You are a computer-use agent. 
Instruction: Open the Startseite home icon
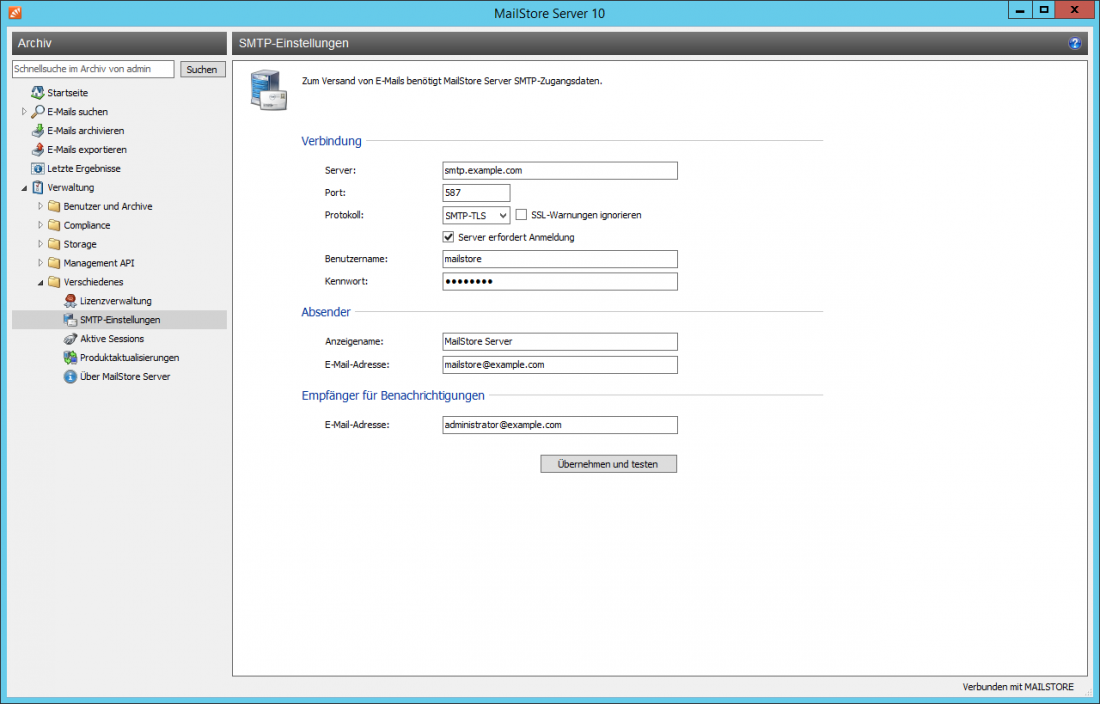click(x=36, y=92)
